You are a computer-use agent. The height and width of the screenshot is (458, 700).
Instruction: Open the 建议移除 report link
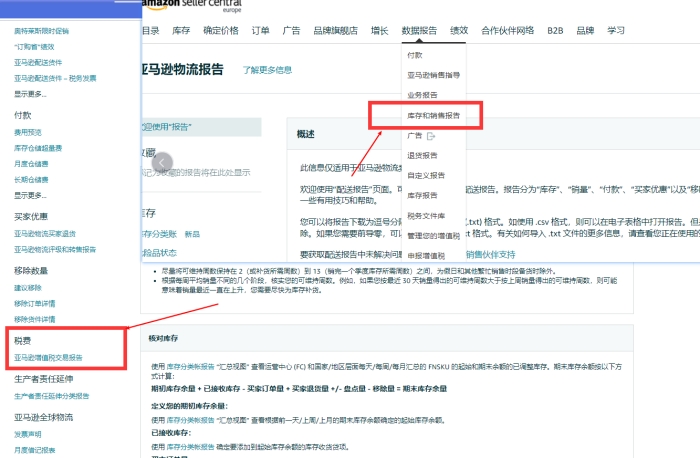(x=28, y=288)
